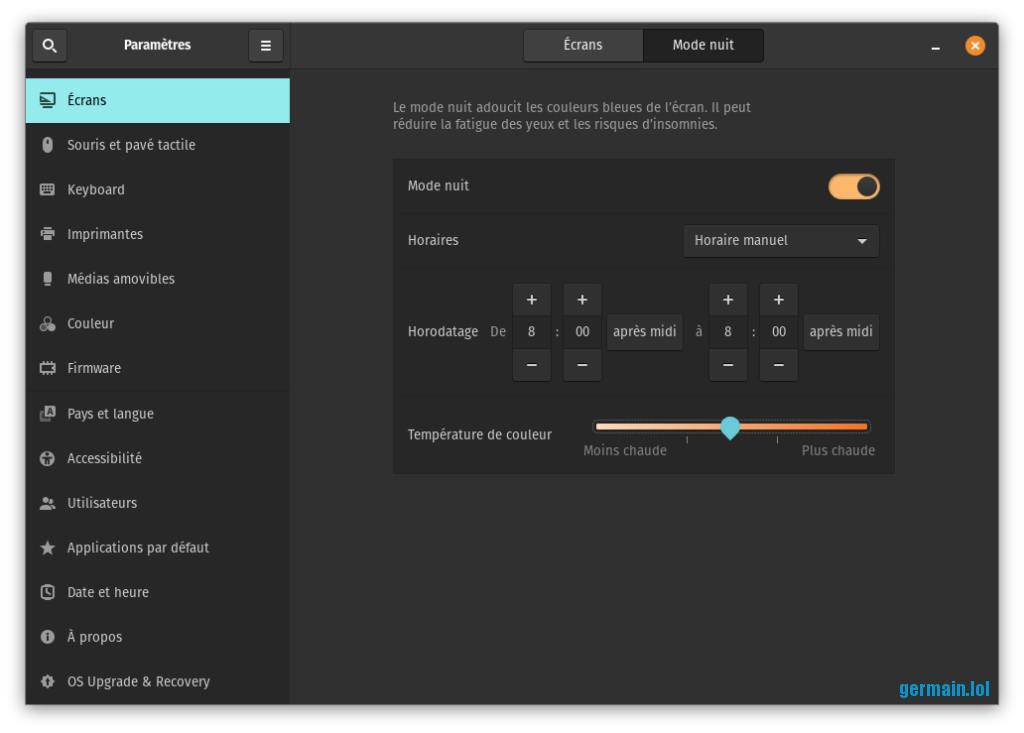Open Médias amovibles label in sidebar
The image size is (1024, 733).
coord(121,279)
